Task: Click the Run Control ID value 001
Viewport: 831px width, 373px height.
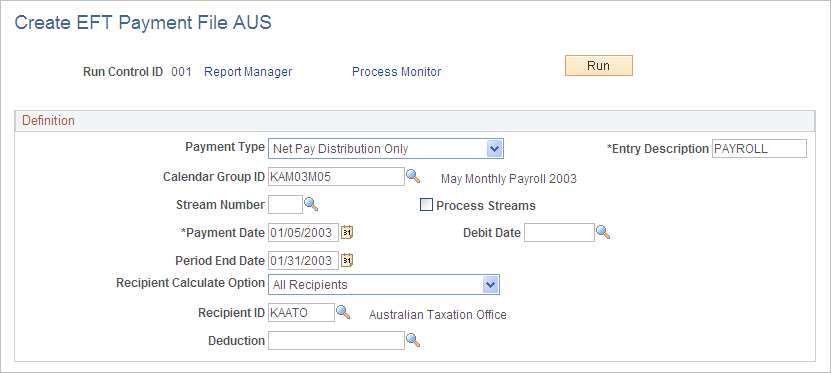Action: point(181,72)
